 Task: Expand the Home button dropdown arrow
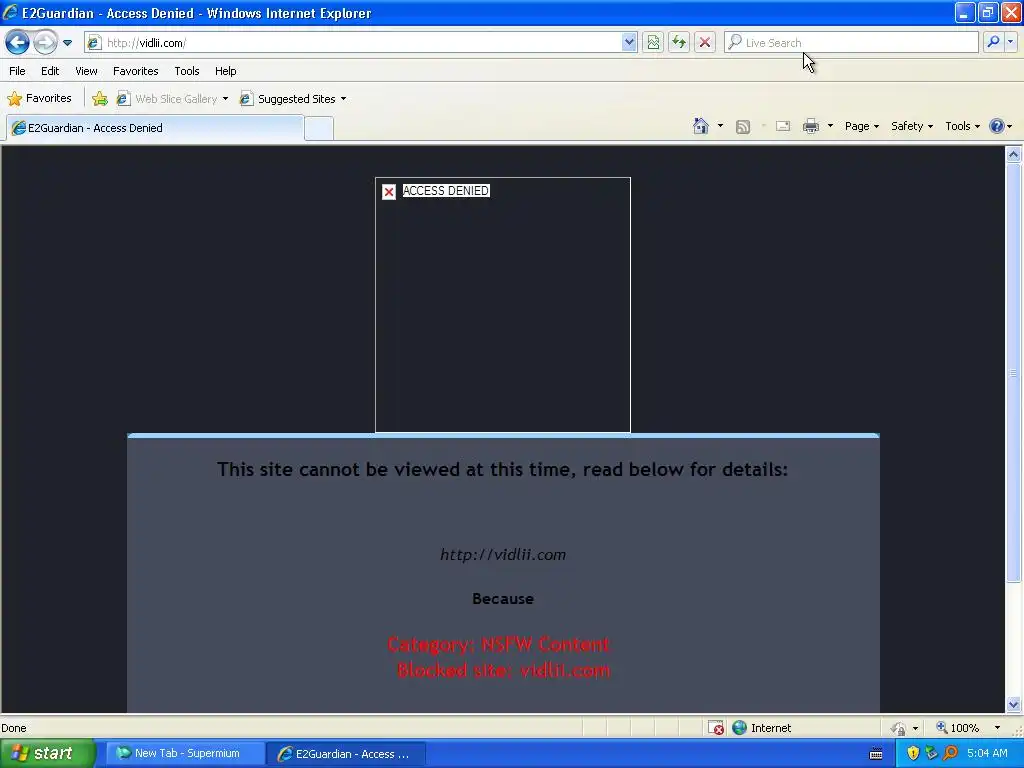(x=720, y=126)
